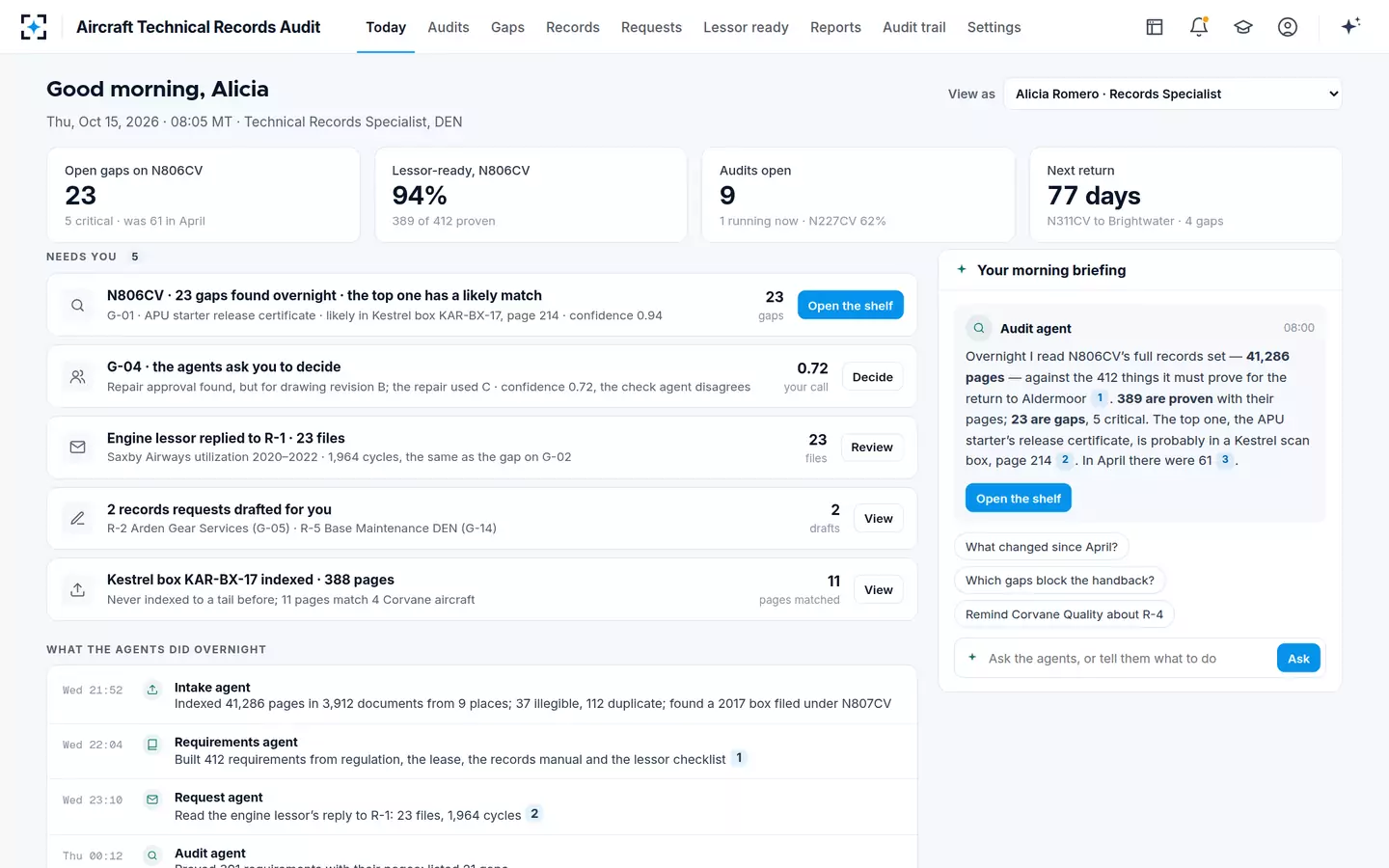1389x868 pixels.
Task: Select "What changed since April?" suggestion
Action: click(x=1042, y=547)
